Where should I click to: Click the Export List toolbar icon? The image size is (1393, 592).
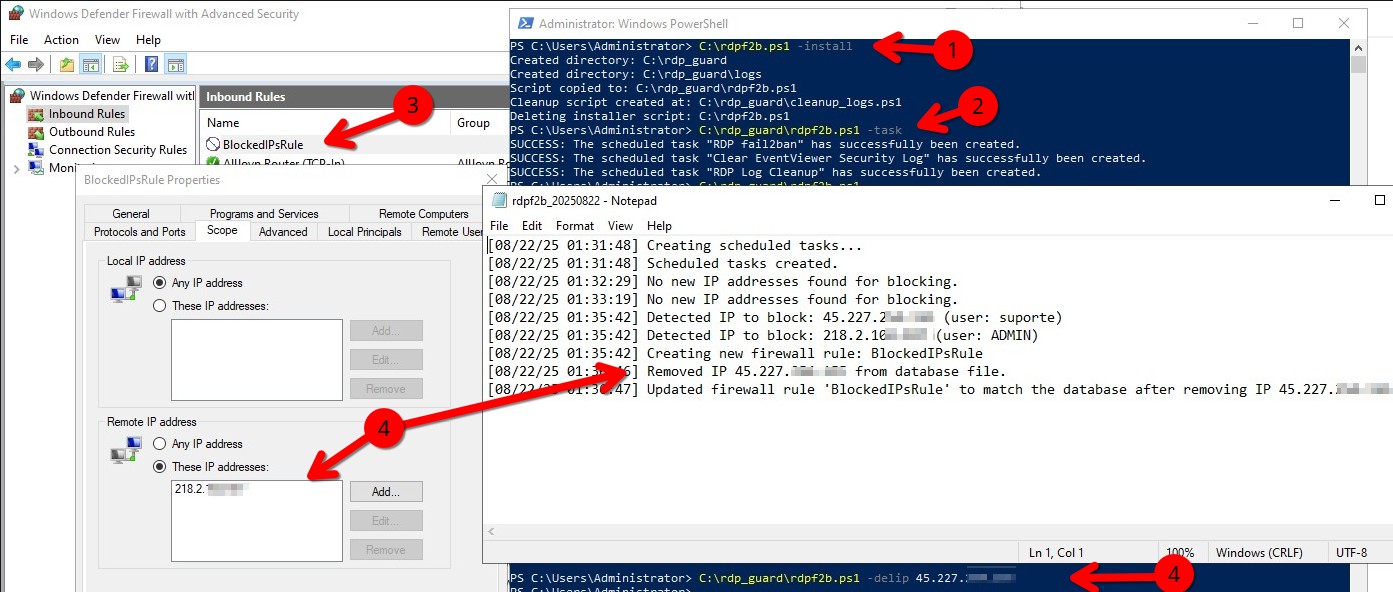[120, 65]
